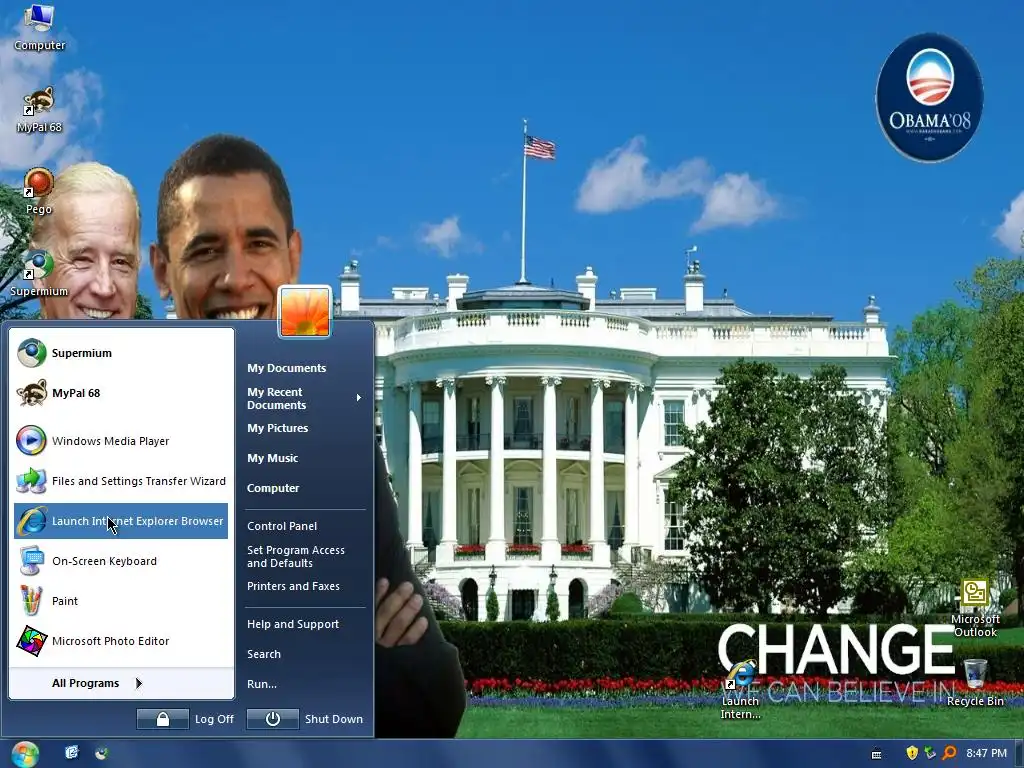
Task: Click the orange magnifier tray icon
Action: coord(949,753)
